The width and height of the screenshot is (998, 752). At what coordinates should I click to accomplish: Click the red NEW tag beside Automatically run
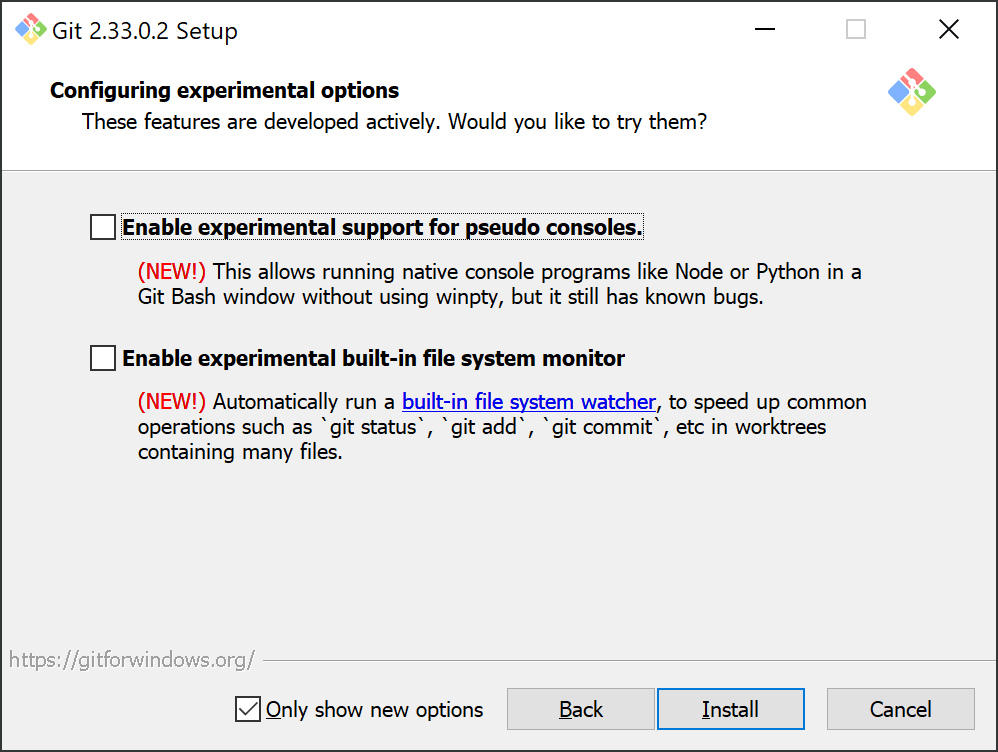tap(172, 402)
